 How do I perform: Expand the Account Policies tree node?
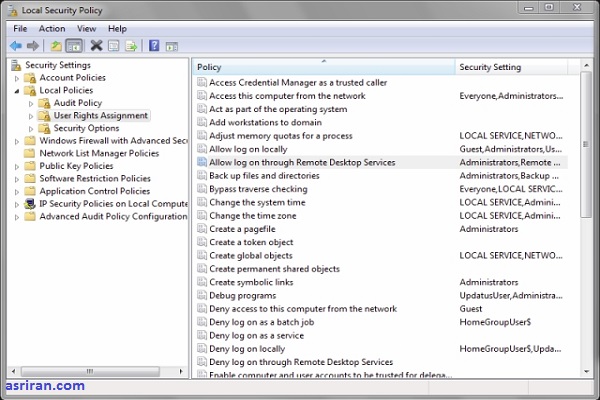17,78
